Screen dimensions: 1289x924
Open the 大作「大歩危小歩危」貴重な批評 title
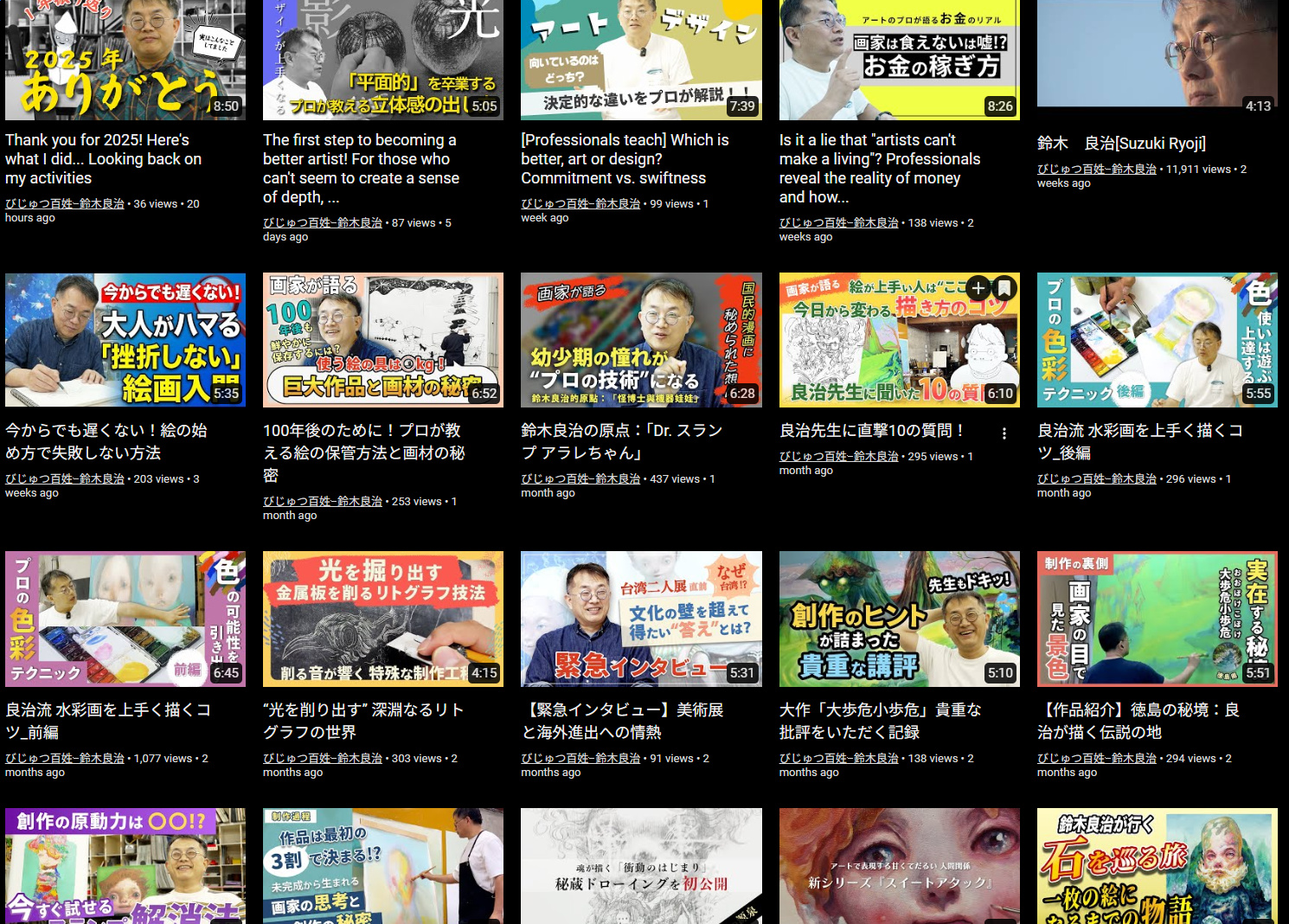881,721
